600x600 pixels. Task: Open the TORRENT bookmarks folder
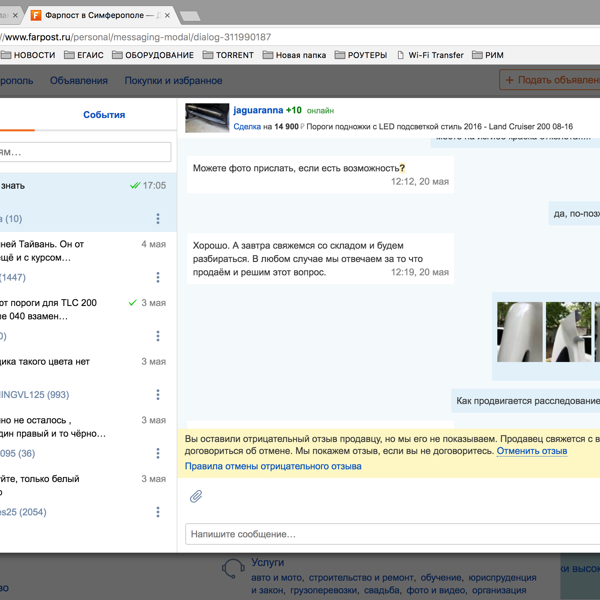coord(228,55)
